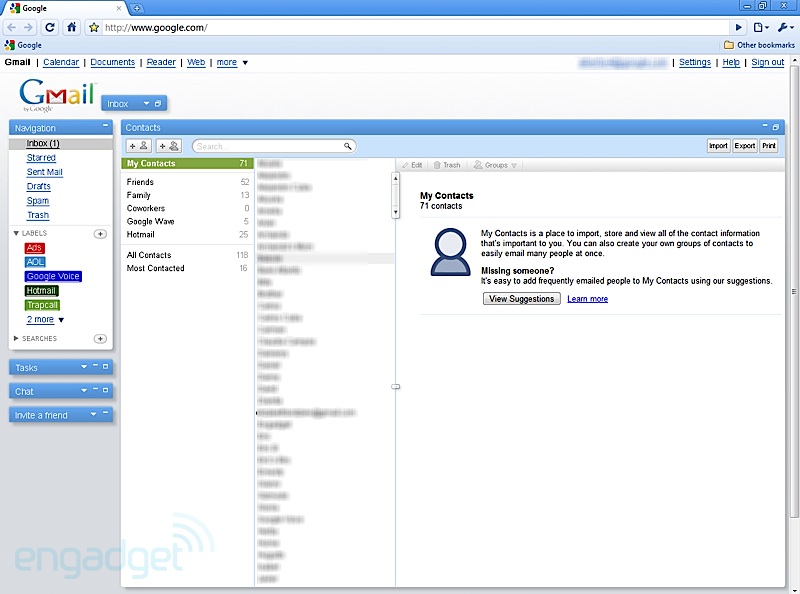Open the wrench tools menu
The image size is (800, 594).
[x=785, y=28]
